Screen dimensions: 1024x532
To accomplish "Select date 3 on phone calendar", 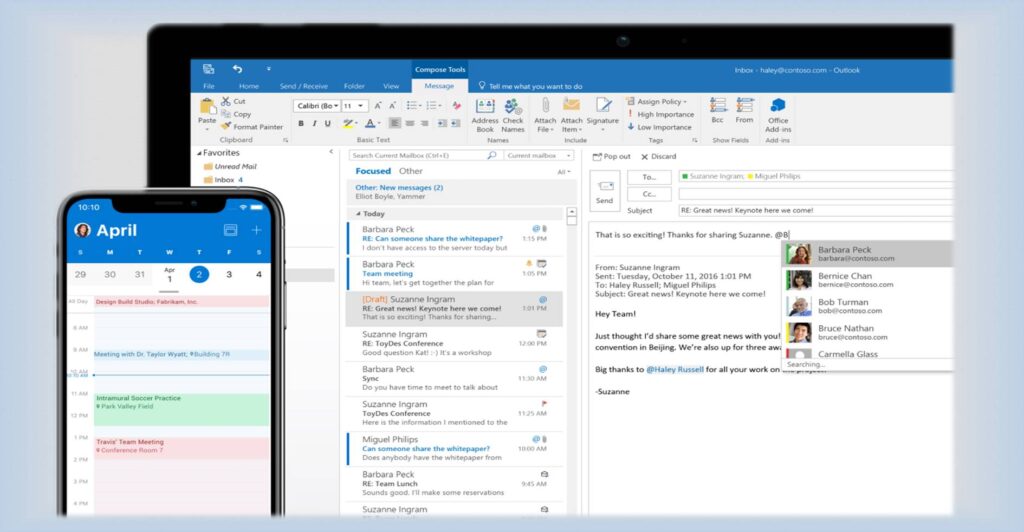I will click(229, 274).
